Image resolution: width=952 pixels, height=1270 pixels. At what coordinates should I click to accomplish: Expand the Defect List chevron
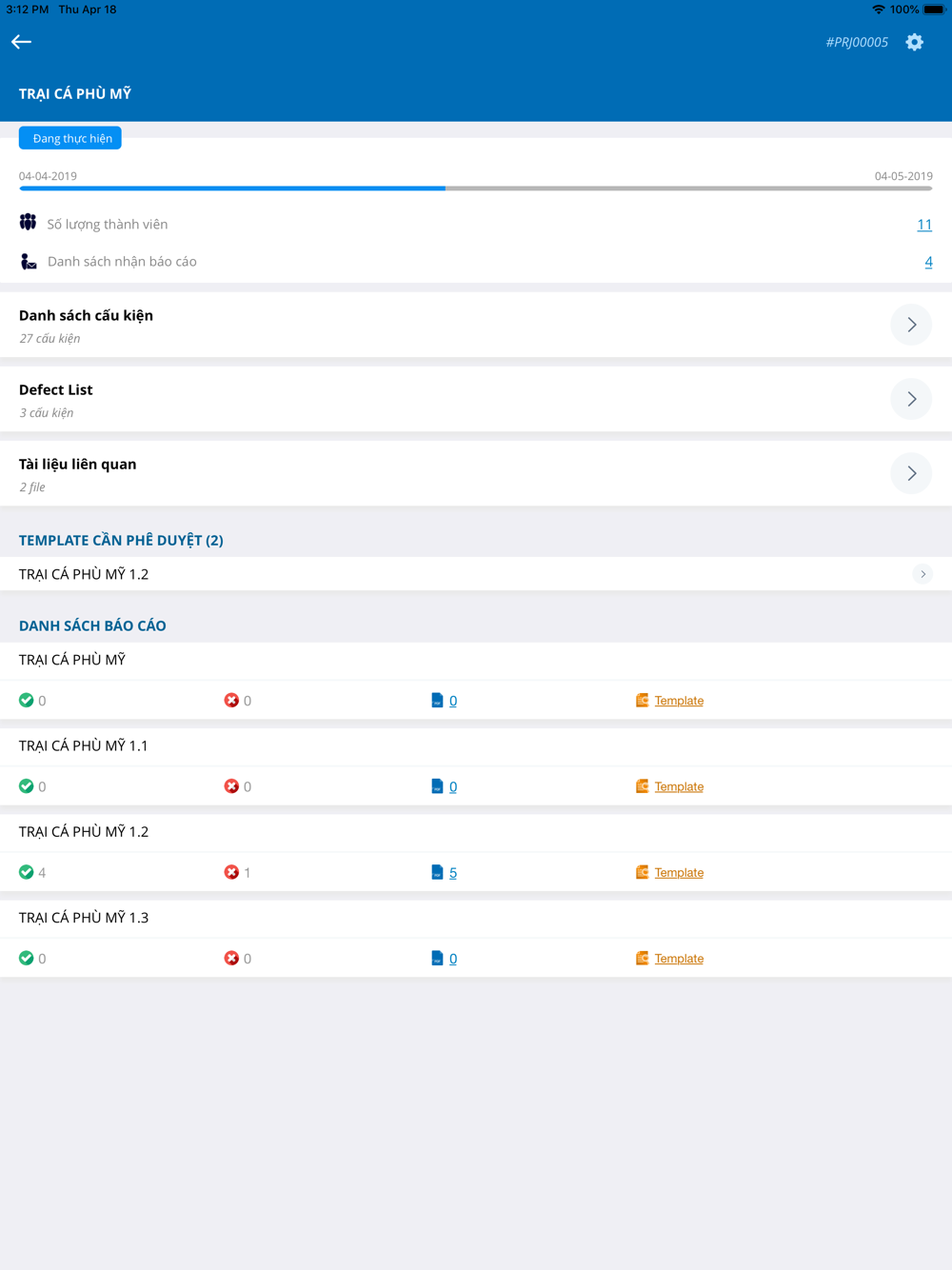click(911, 399)
